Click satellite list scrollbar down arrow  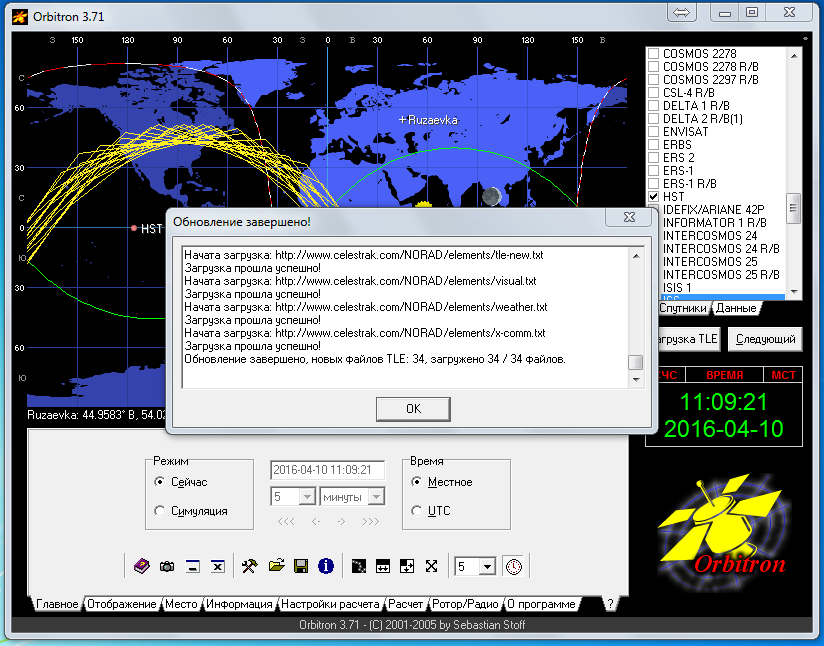[794, 291]
